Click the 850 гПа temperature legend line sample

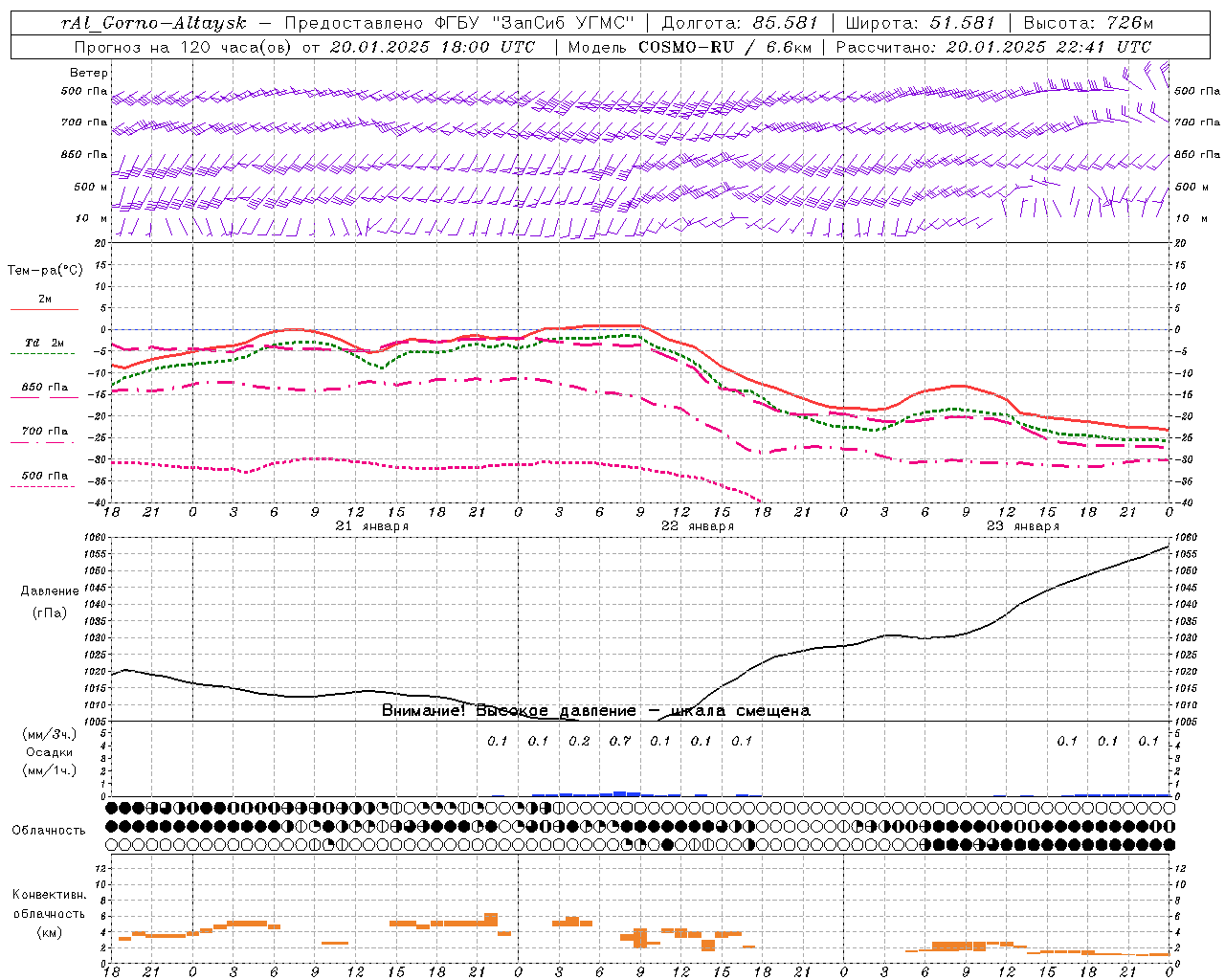(x=44, y=397)
